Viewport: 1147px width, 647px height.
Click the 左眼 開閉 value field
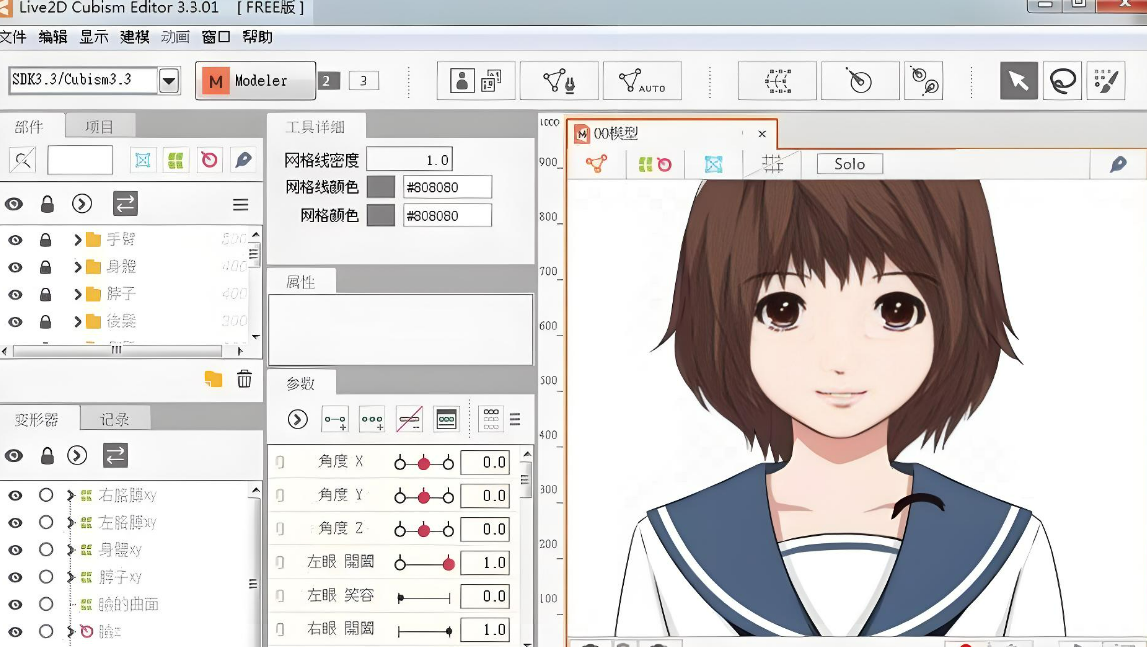(x=485, y=563)
